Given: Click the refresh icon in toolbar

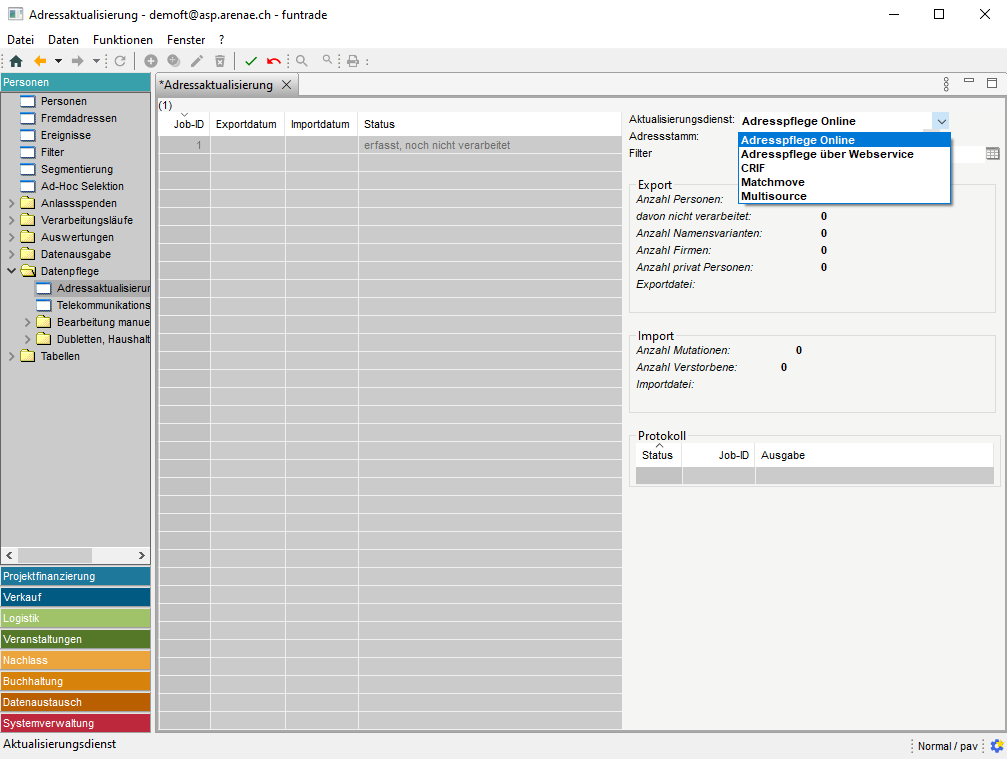Looking at the screenshot, I should click(120, 61).
